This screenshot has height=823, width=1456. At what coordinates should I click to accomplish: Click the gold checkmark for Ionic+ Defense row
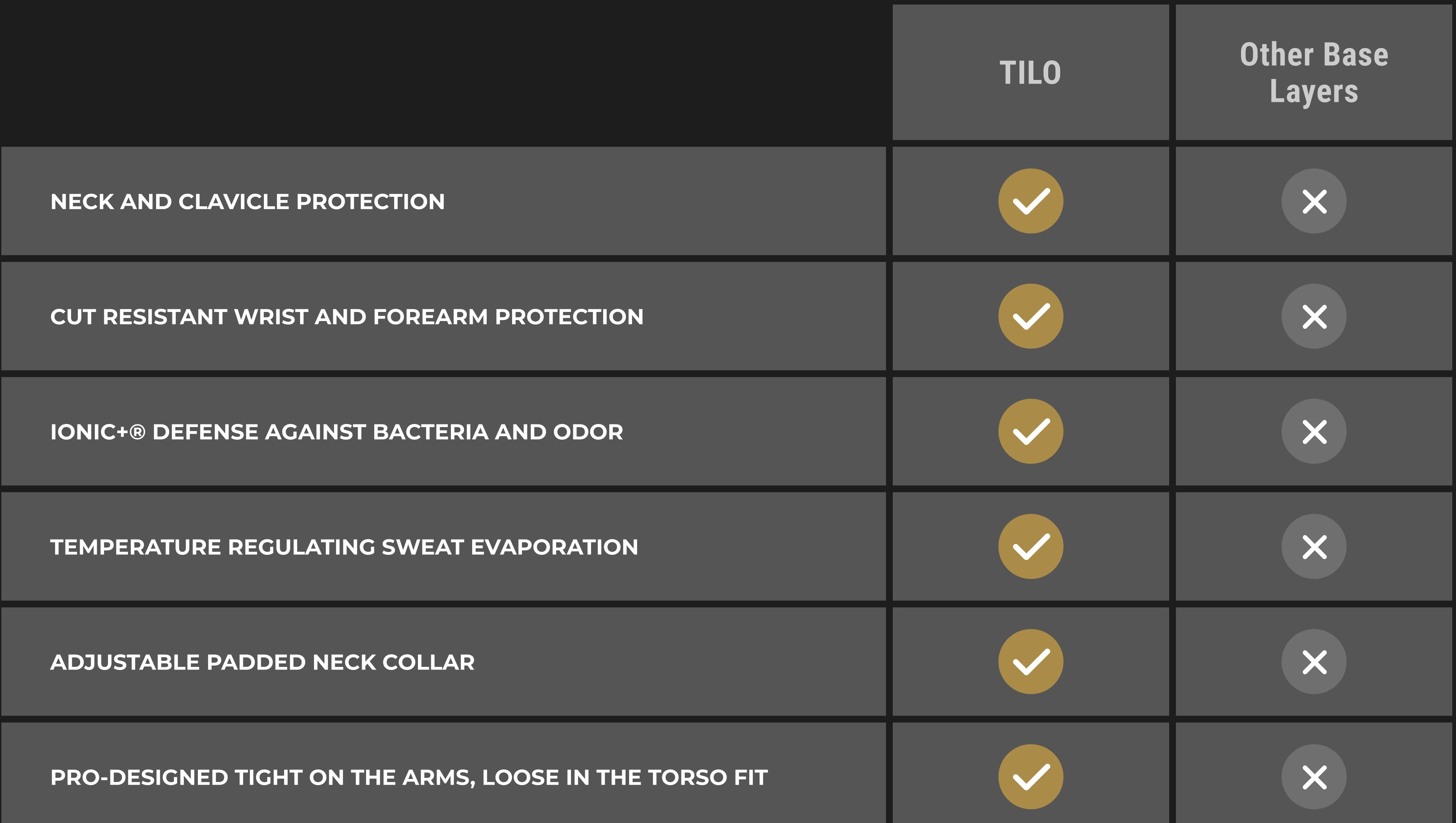pyautogui.click(x=1030, y=432)
